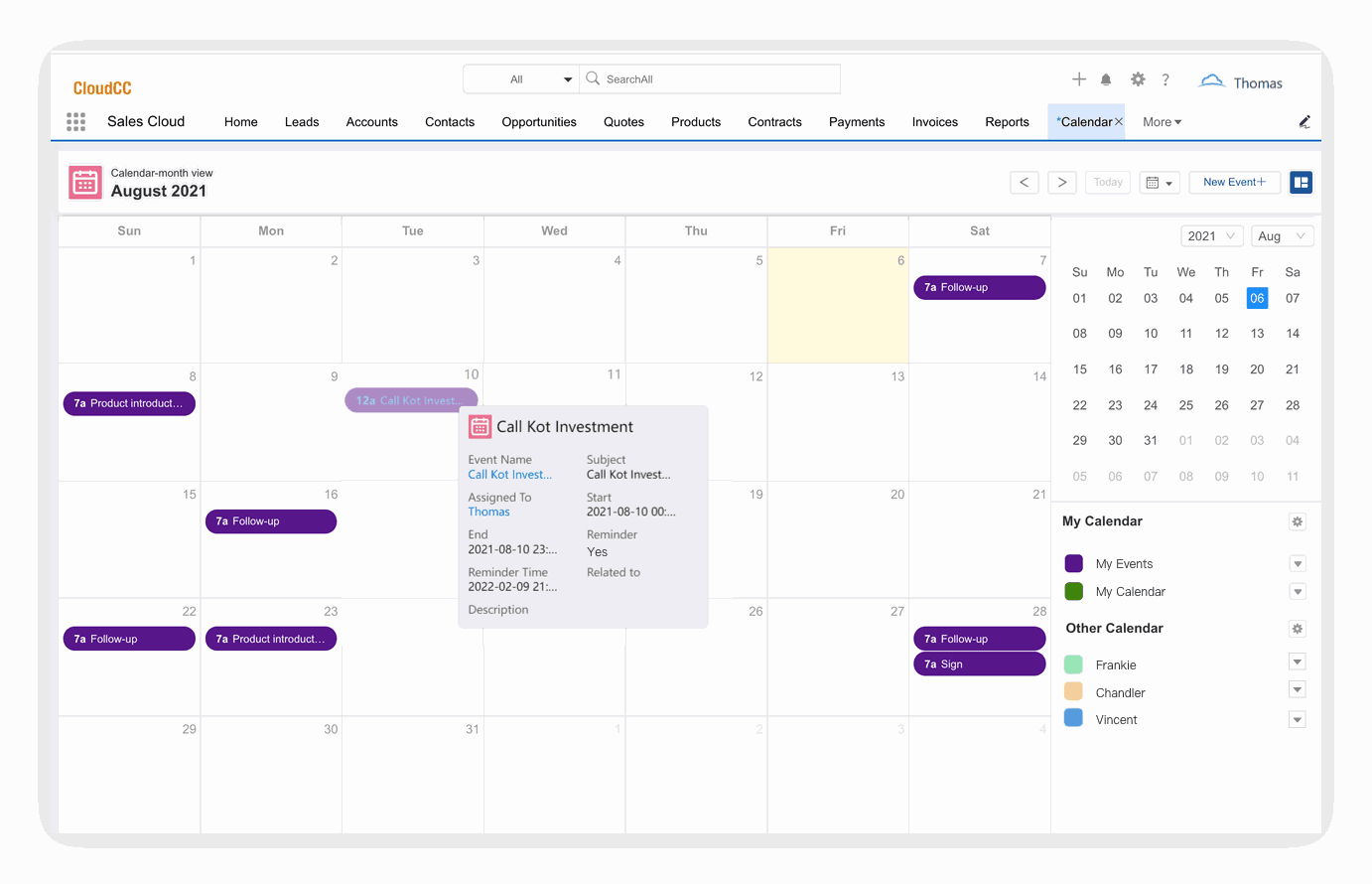1372x884 pixels.
Task: Open the 2021 year dropdown
Action: pyautogui.click(x=1211, y=236)
